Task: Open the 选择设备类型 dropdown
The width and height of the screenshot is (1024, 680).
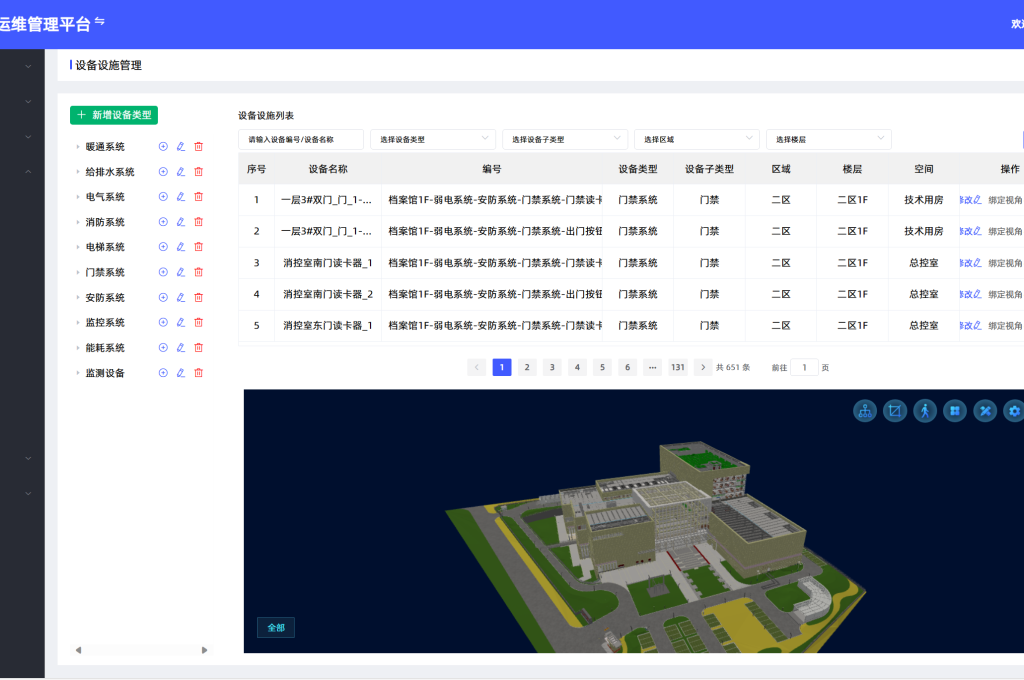Action: click(x=432, y=139)
